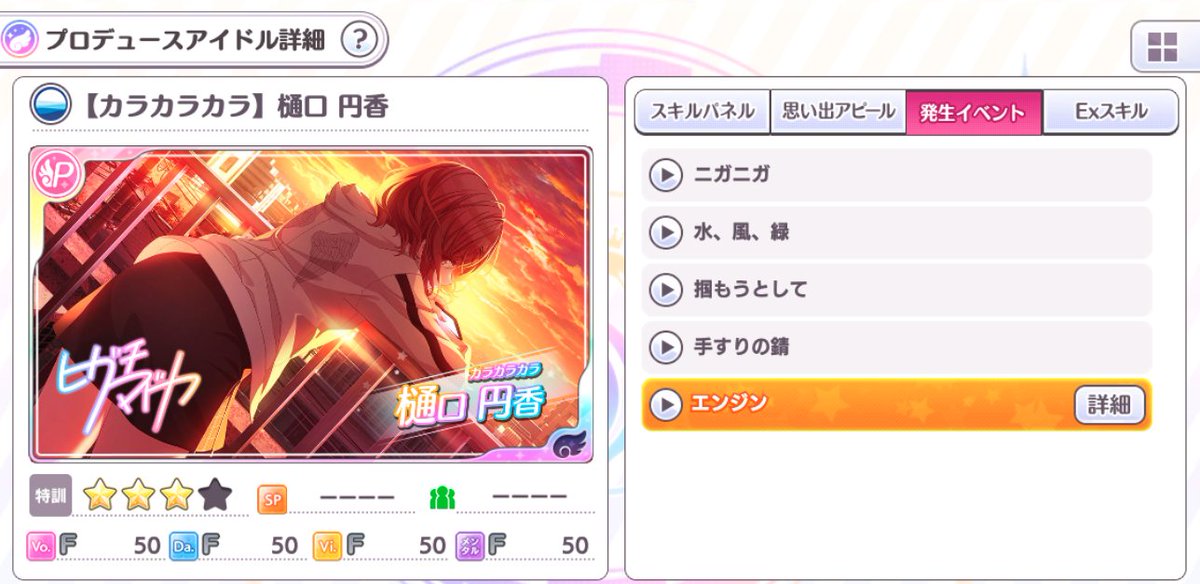The height and width of the screenshot is (584, 1200).
Task: Click the yellow Vi. stat icon
Action: [327, 545]
